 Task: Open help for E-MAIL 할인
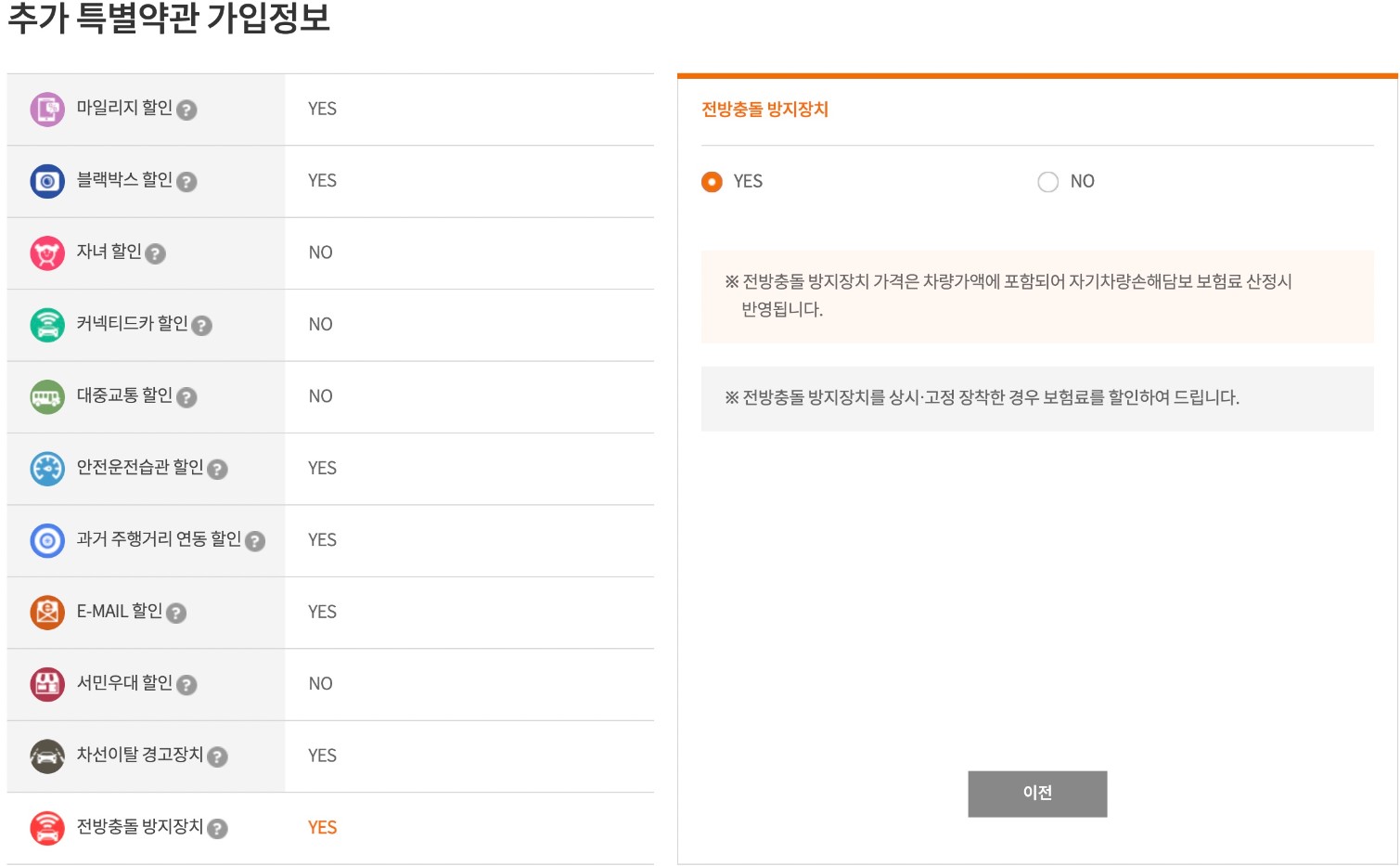click(x=176, y=613)
